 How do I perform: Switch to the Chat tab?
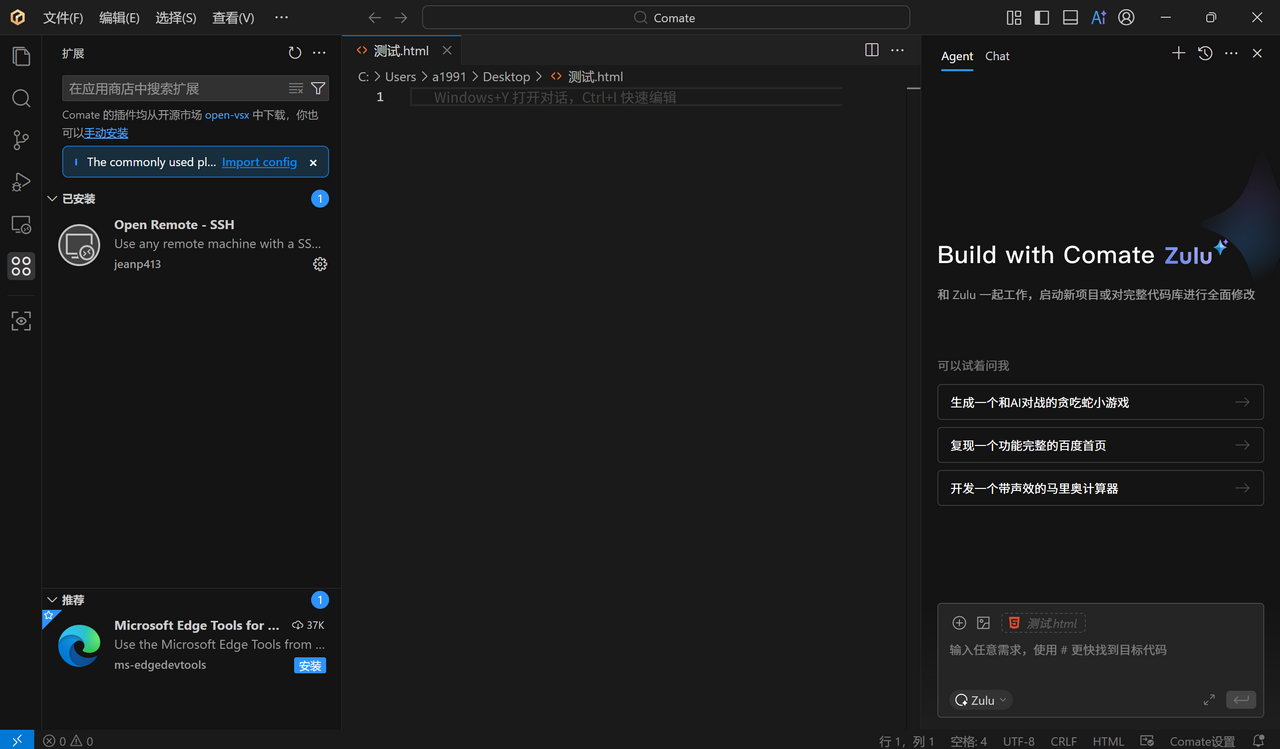coord(997,56)
